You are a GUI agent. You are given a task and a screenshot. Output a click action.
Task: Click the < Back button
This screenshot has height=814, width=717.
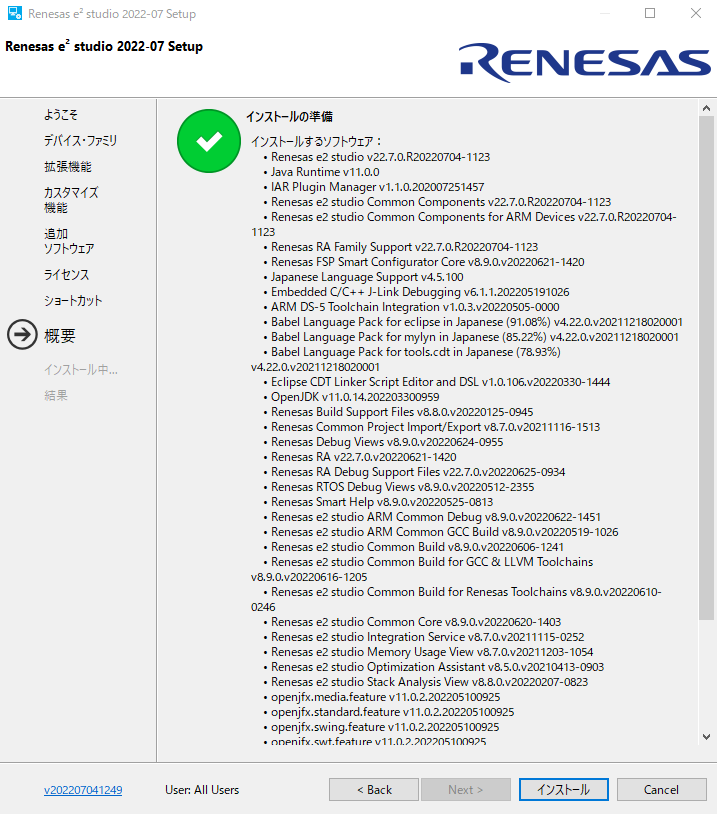tap(375, 790)
